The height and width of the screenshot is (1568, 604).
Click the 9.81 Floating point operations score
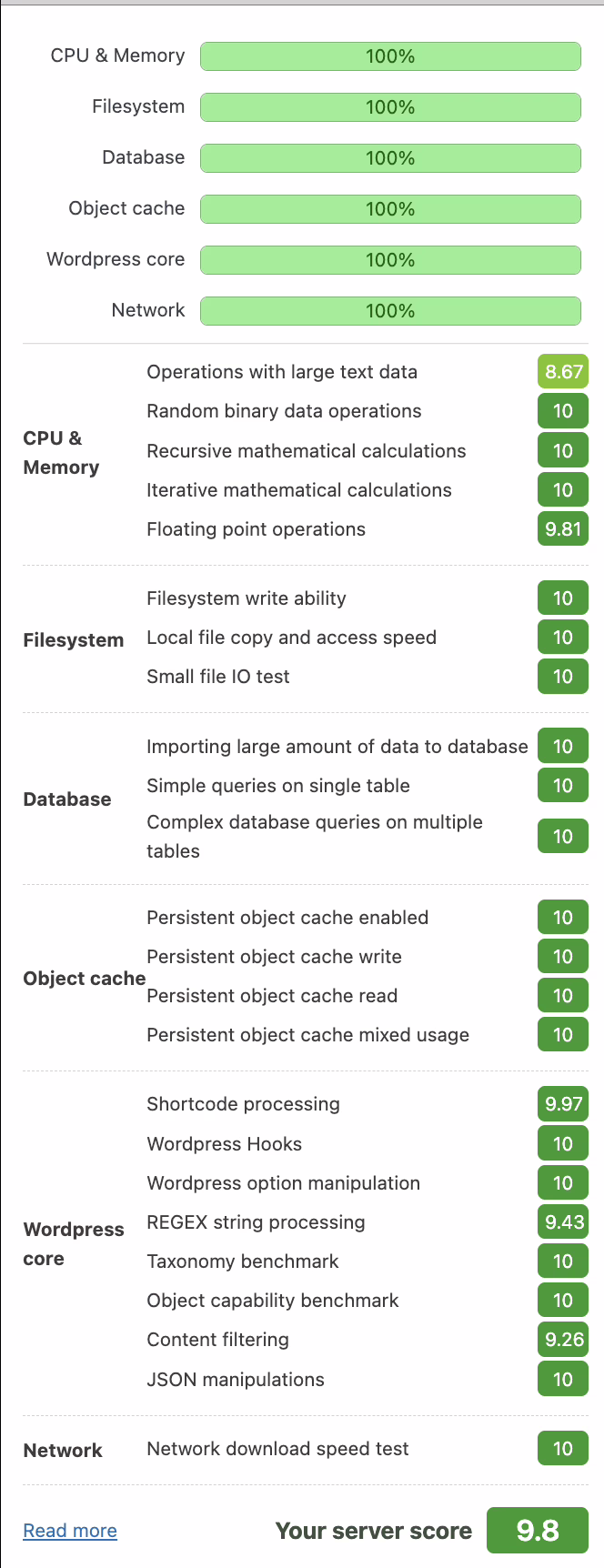[x=563, y=529]
